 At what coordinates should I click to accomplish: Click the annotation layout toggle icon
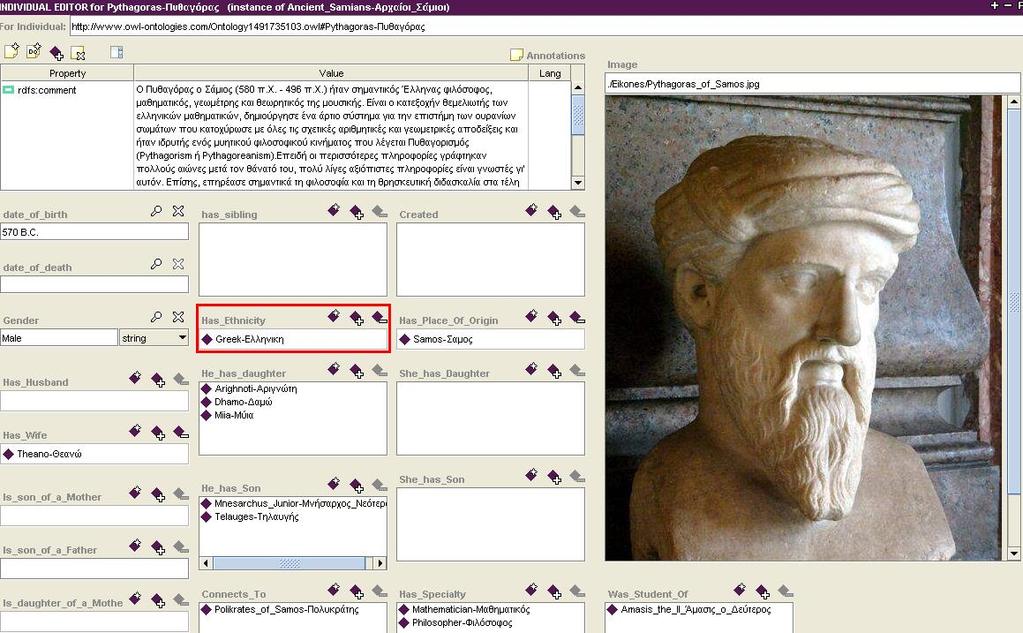click(117, 52)
